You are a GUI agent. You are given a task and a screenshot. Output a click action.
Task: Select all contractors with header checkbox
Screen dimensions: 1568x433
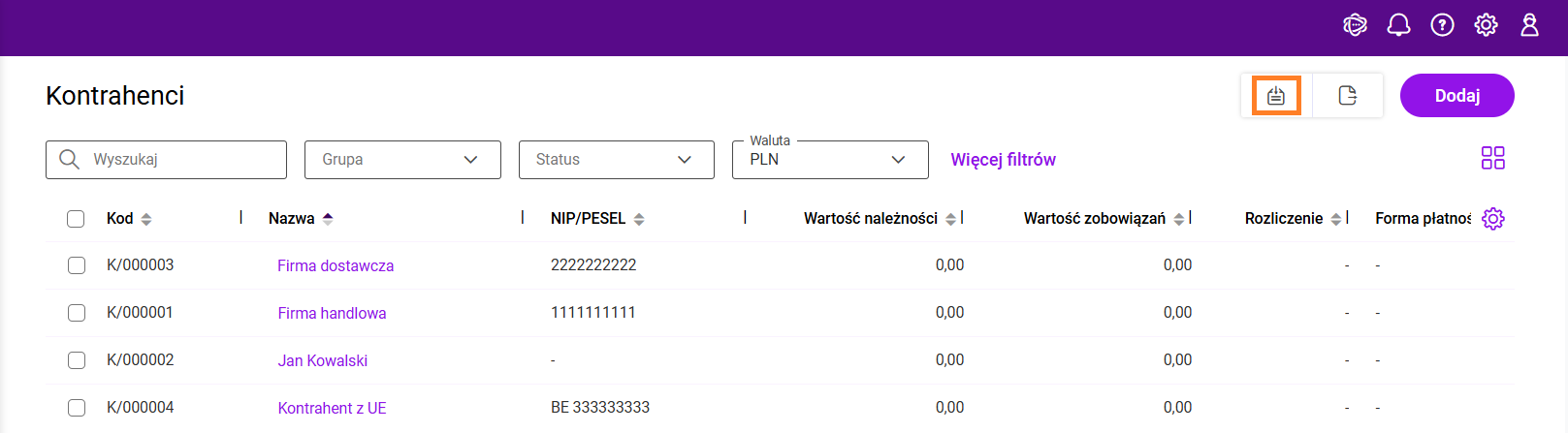point(76,219)
